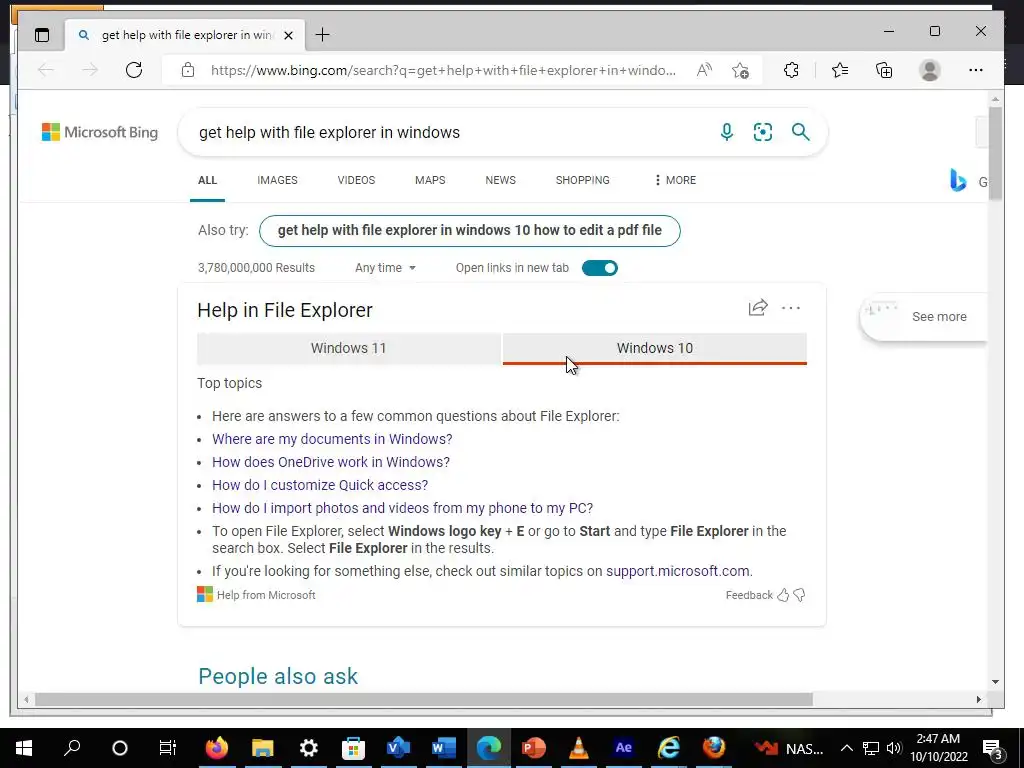Screen dimensions: 1024x768
Task: Click the 'how to edit a pdf file' suggestion
Action: click(470, 231)
